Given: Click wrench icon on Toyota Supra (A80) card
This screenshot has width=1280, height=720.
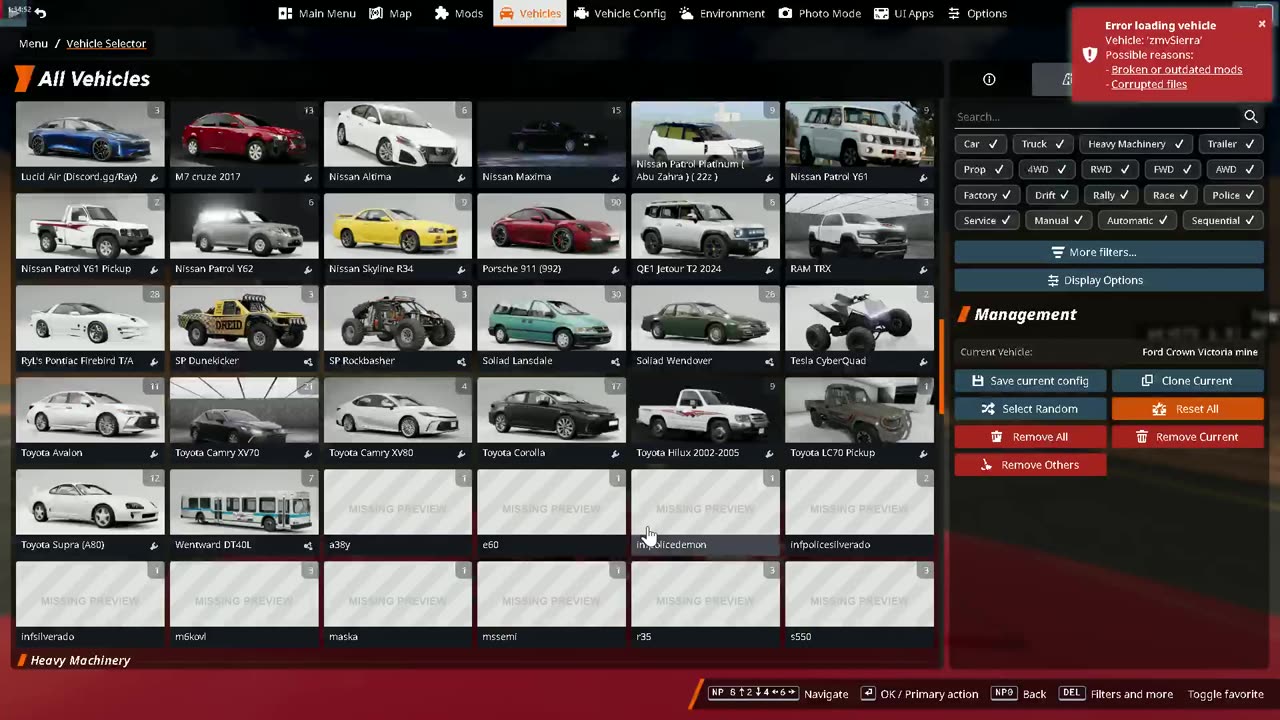Looking at the screenshot, I should point(154,545).
